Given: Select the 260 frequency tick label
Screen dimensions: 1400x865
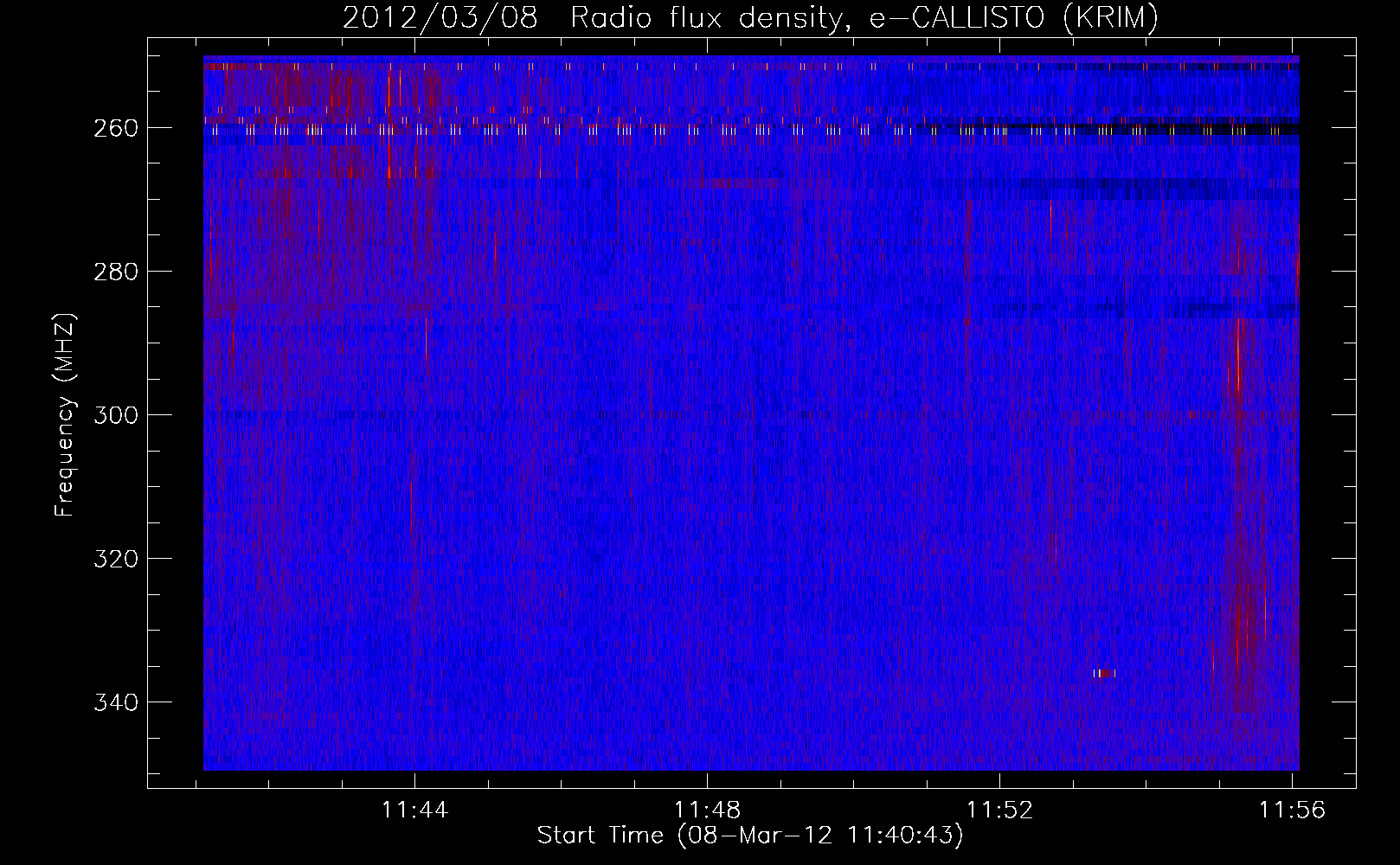Looking at the screenshot, I should [116, 128].
